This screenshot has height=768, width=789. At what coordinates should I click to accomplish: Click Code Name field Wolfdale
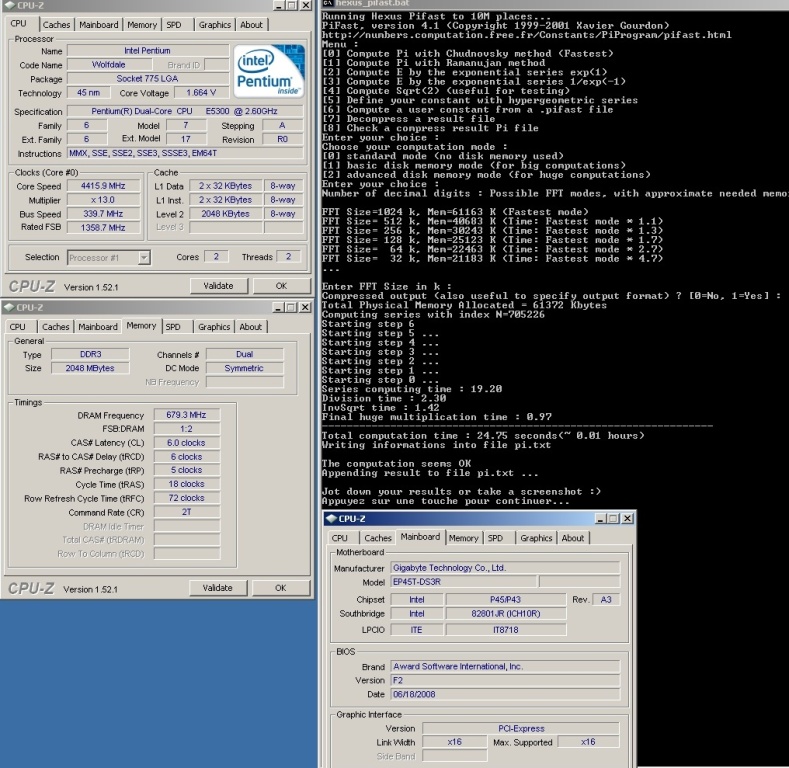click(109, 65)
